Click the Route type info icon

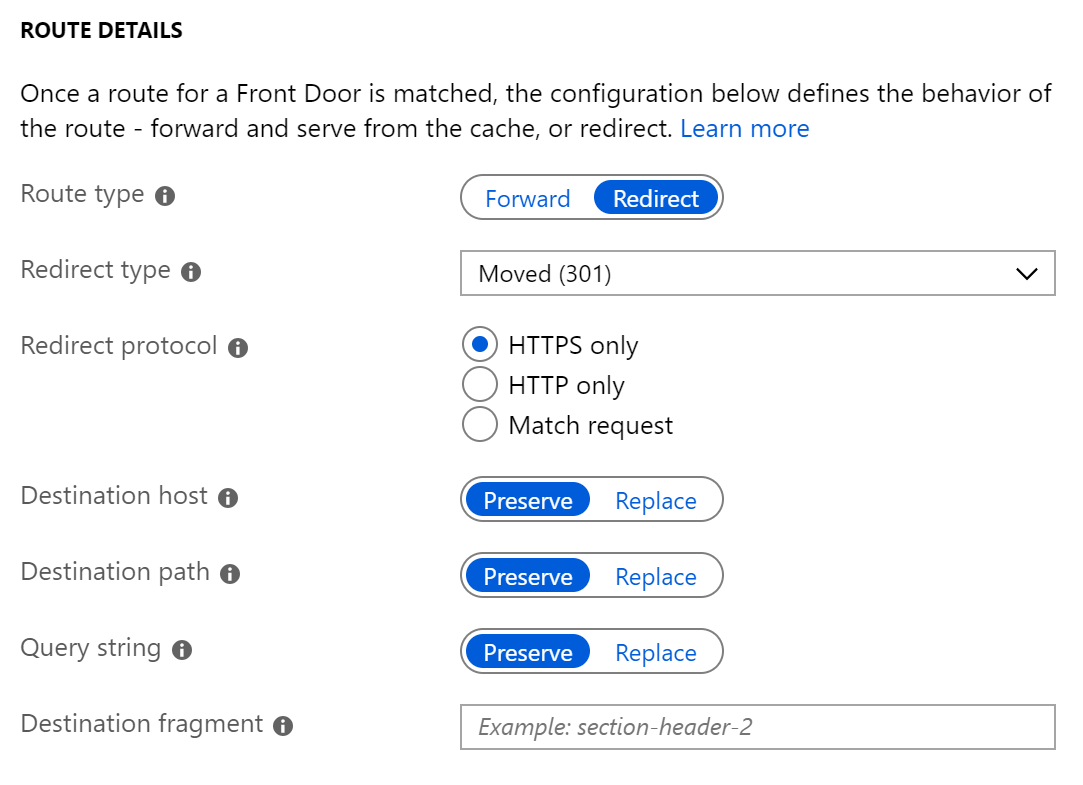pos(164,196)
